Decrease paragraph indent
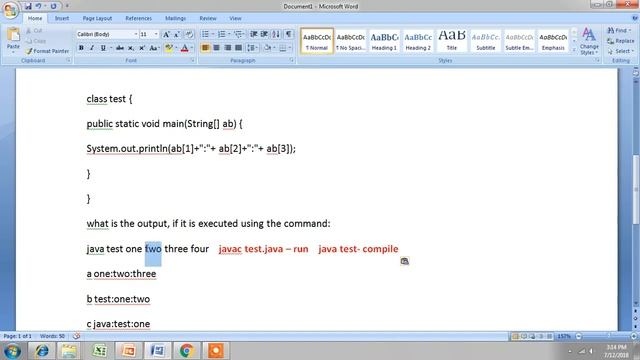 253,34
